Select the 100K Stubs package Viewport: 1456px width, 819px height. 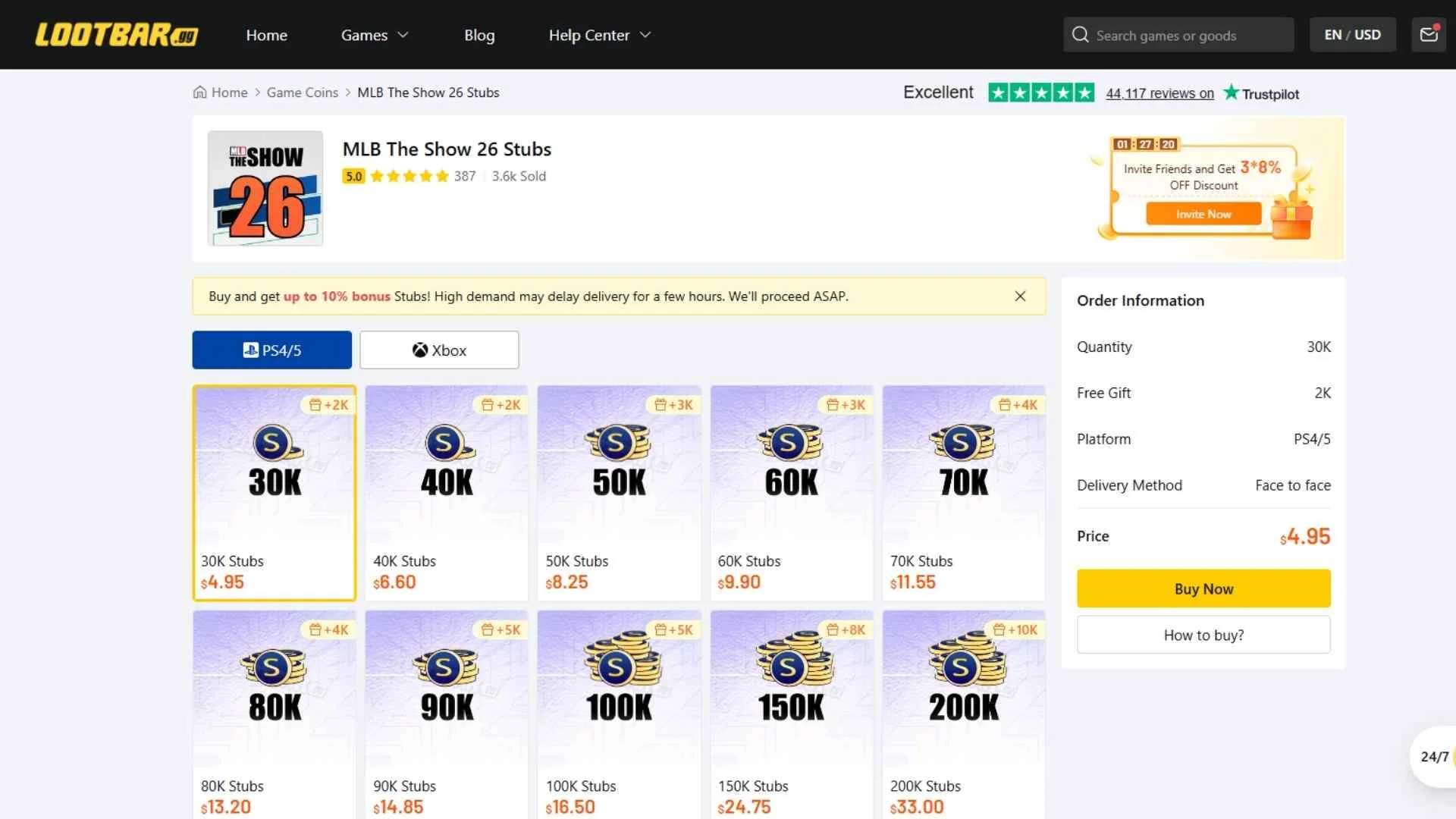619,714
